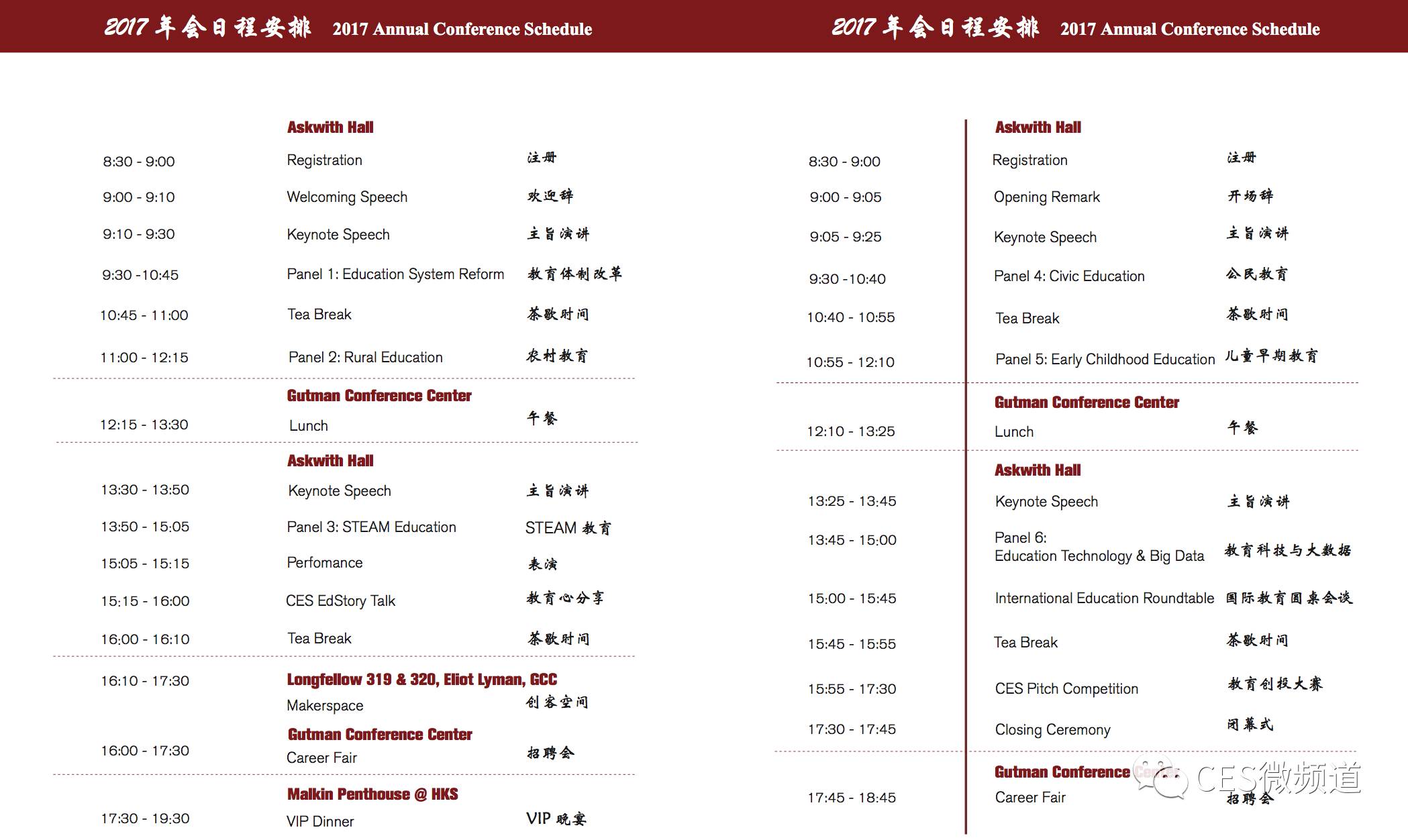Click the Malkin Penthouse @ HKS heading

pyautogui.click(x=372, y=794)
